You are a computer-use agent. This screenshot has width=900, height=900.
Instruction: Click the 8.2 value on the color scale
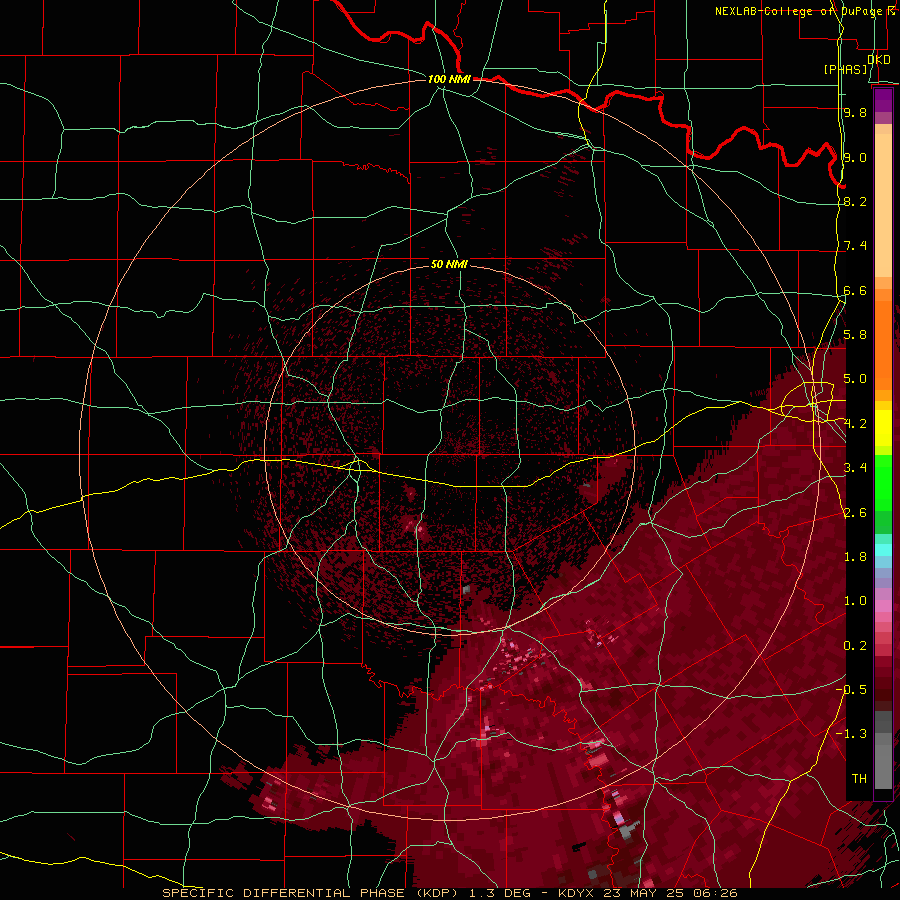(x=855, y=201)
